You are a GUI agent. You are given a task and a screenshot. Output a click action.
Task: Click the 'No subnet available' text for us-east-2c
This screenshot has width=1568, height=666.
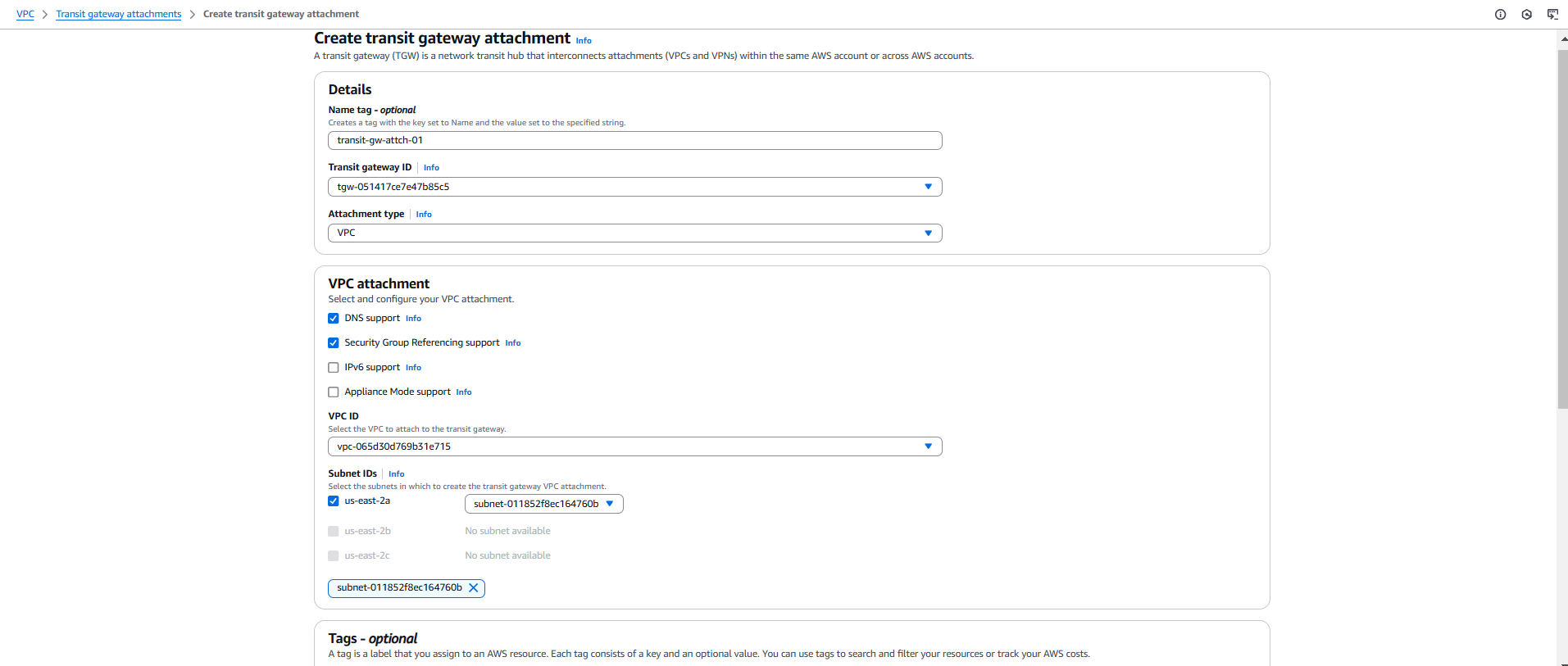[x=507, y=556]
